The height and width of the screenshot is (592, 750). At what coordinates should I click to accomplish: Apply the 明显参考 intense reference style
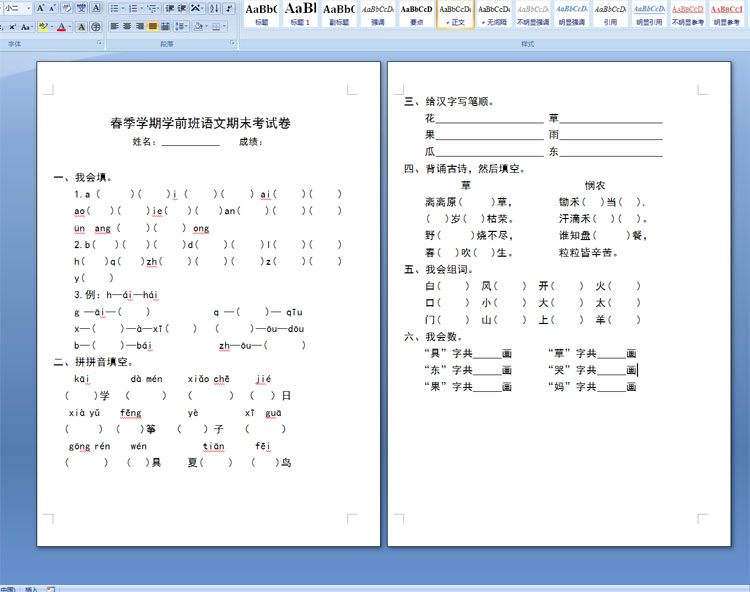(x=727, y=14)
